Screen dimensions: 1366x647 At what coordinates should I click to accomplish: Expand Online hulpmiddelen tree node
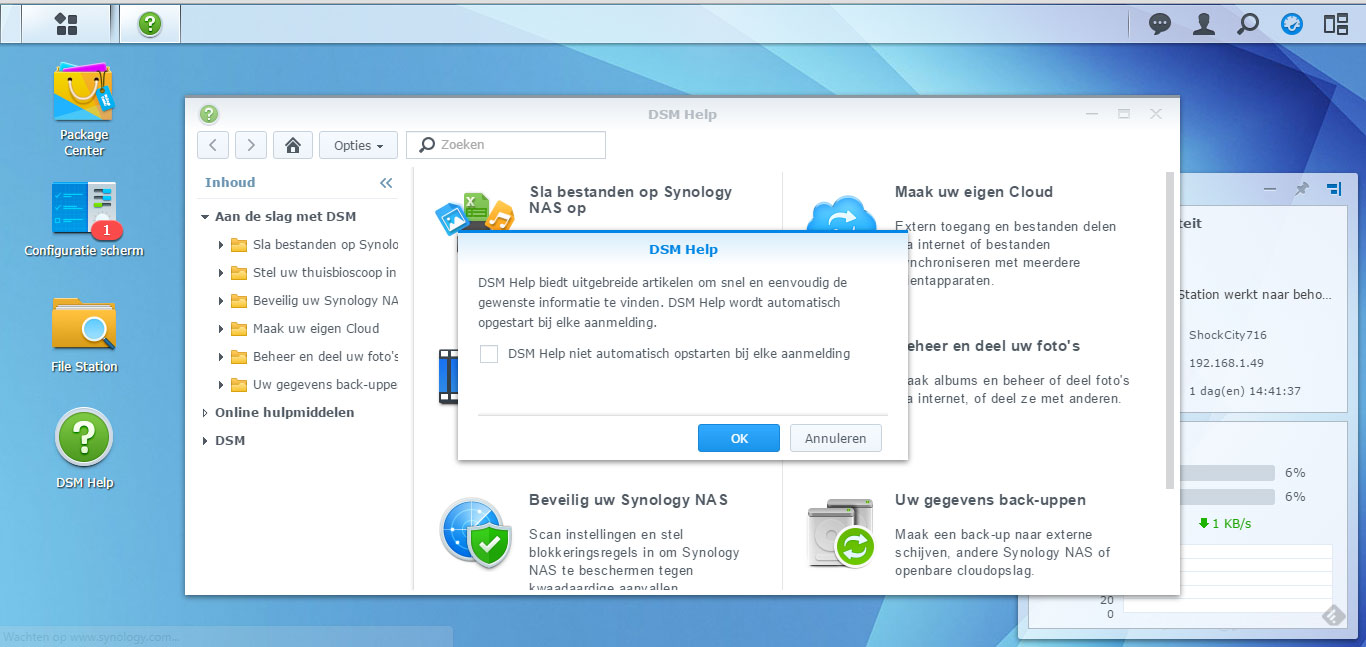coord(204,413)
